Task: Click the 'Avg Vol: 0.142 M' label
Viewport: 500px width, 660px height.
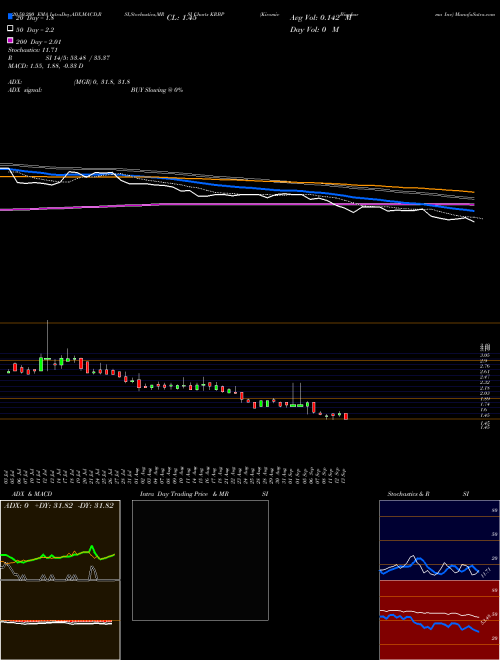Action: (x=321, y=18)
